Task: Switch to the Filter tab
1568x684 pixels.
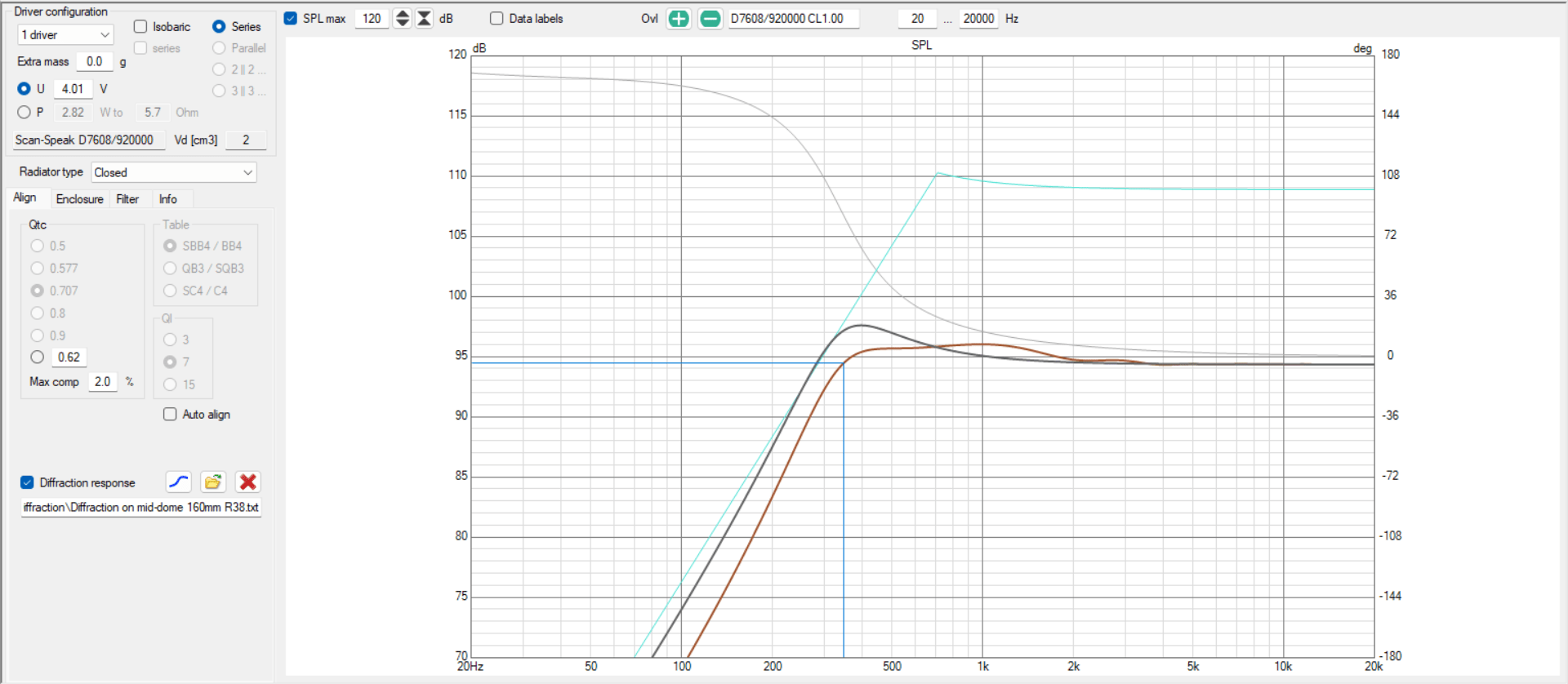Action: click(x=127, y=199)
